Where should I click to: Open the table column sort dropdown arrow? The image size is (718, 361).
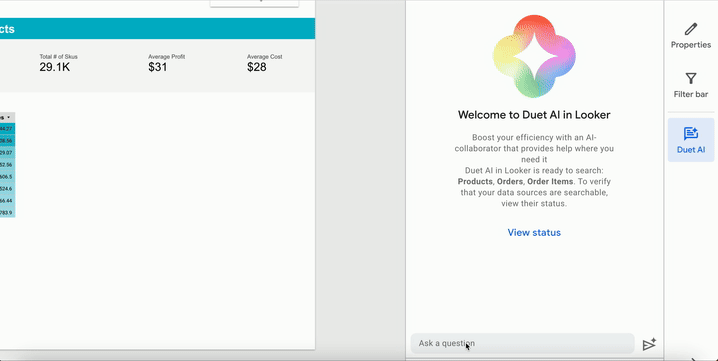point(8,117)
